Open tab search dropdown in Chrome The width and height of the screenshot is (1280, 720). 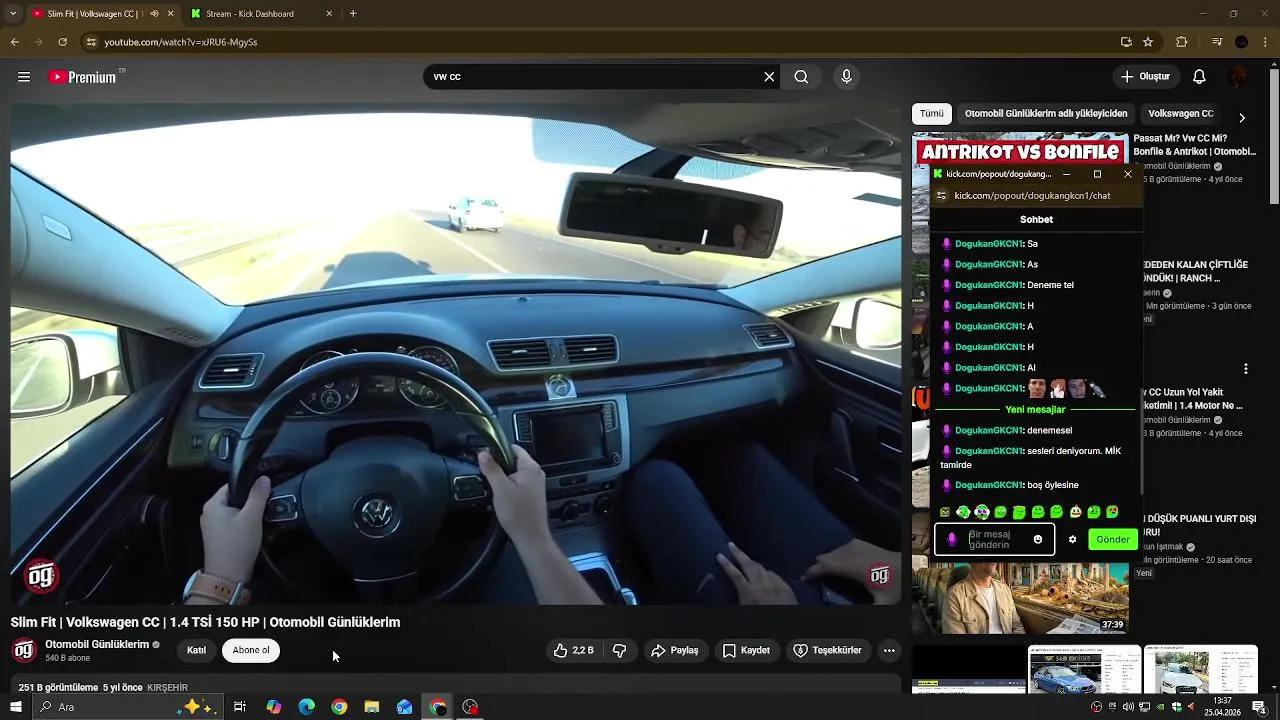[x=14, y=14]
